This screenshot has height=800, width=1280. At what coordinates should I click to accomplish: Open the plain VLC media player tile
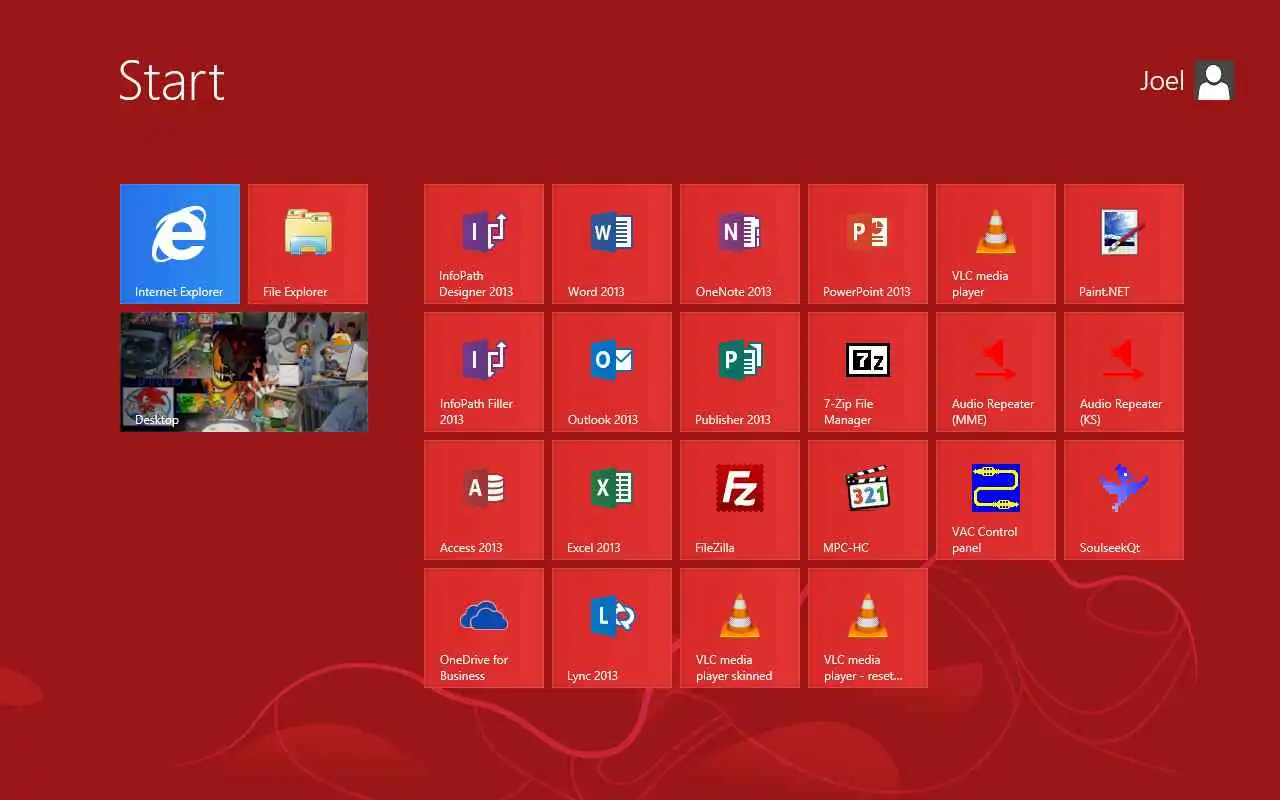pyautogui.click(x=996, y=244)
